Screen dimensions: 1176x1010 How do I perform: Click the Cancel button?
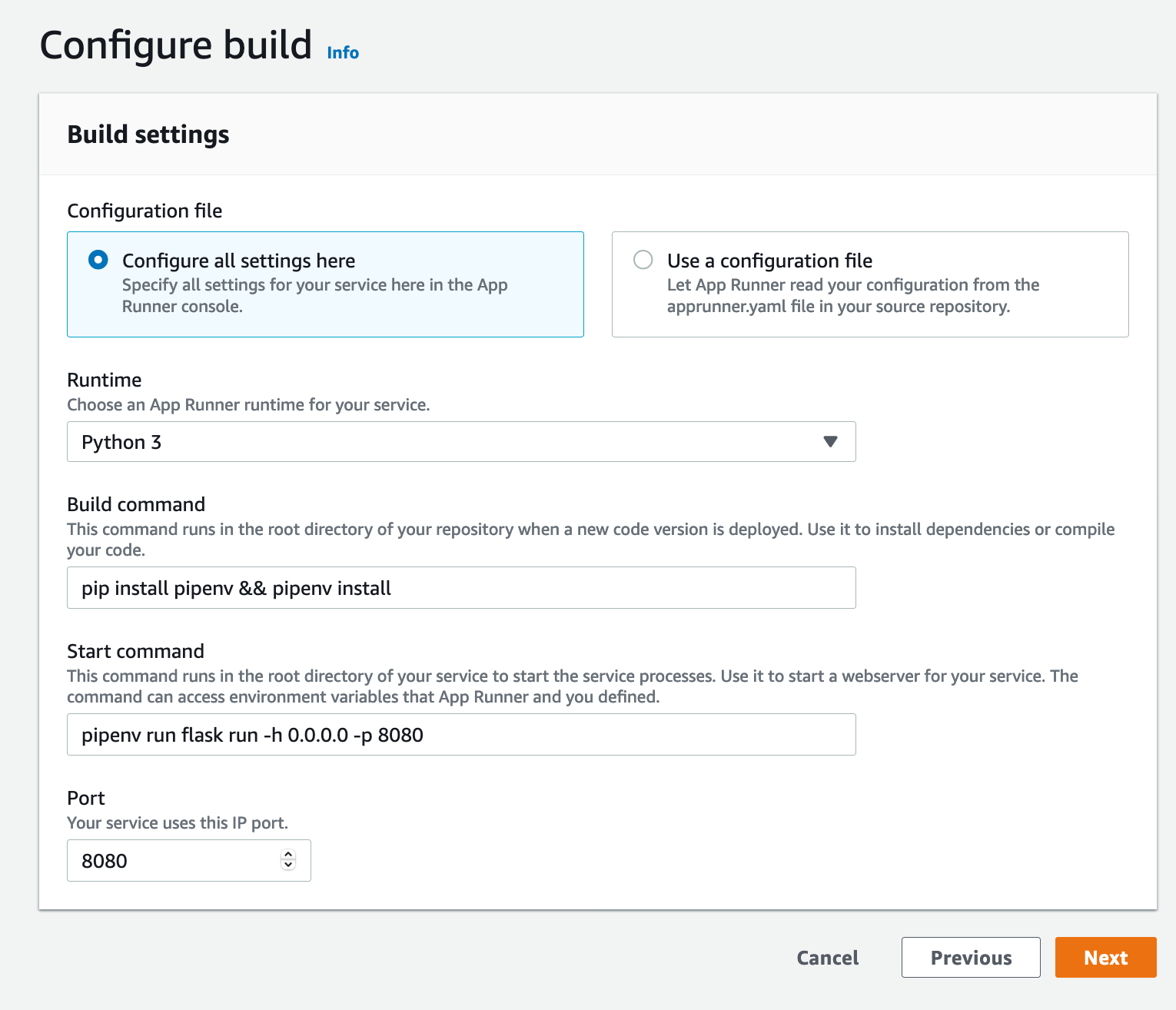(828, 958)
